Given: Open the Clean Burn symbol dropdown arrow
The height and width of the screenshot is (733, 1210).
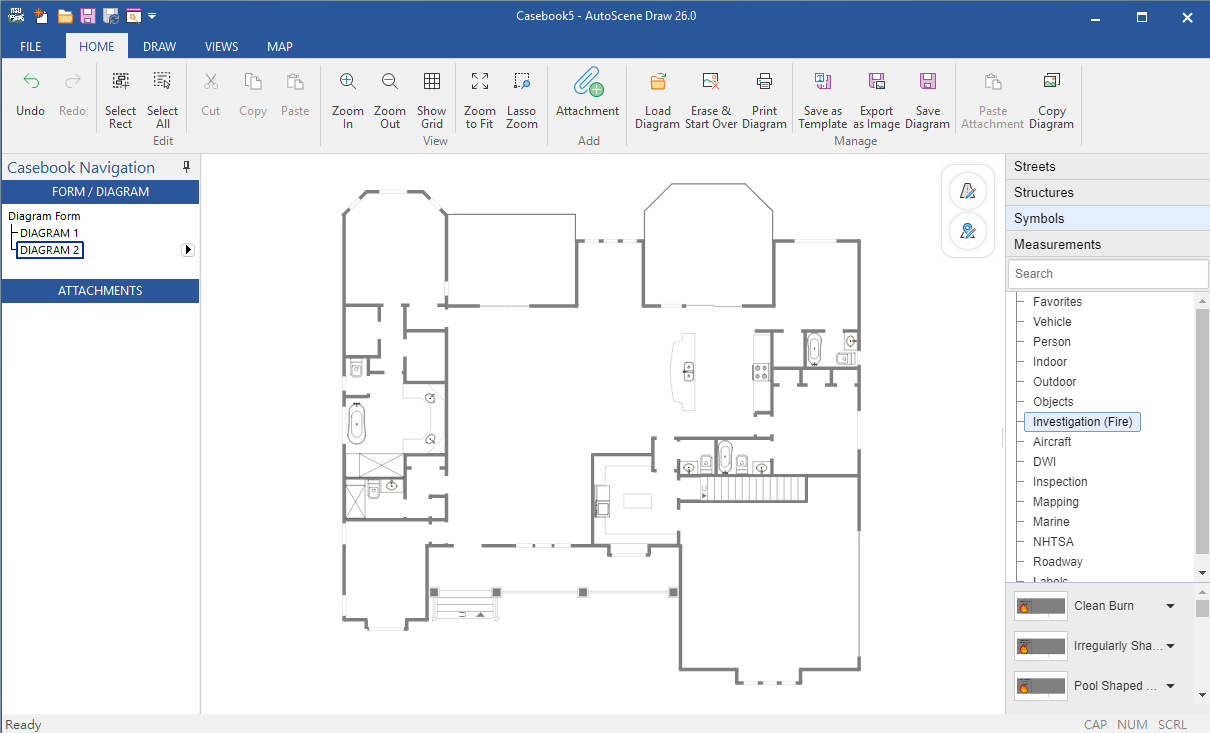Looking at the screenshot, I should tap(1171, 606).
